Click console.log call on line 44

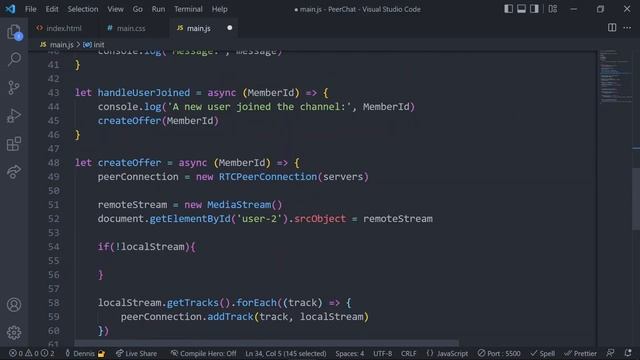pyautogui.click(x=129, y=107)
